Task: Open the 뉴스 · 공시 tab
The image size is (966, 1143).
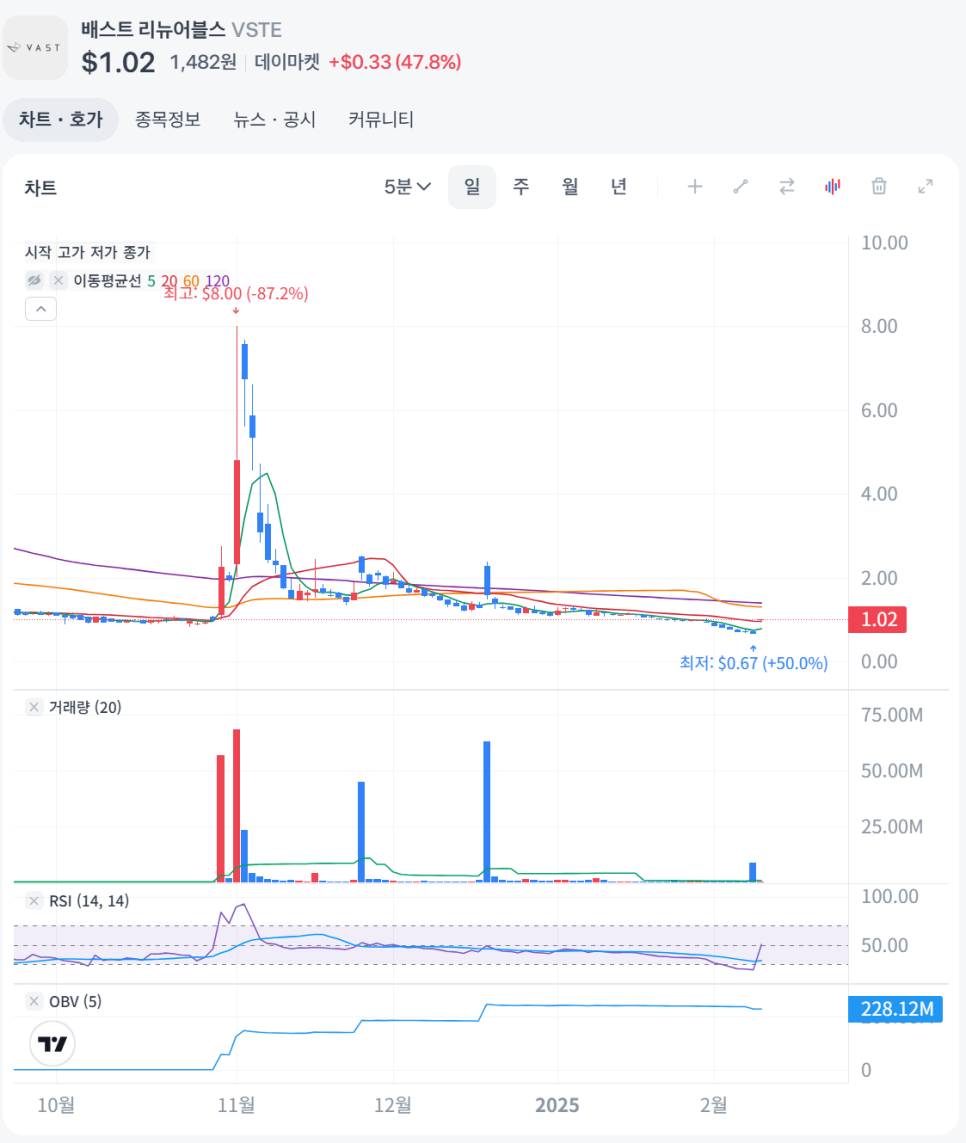Action: [274, 120]
